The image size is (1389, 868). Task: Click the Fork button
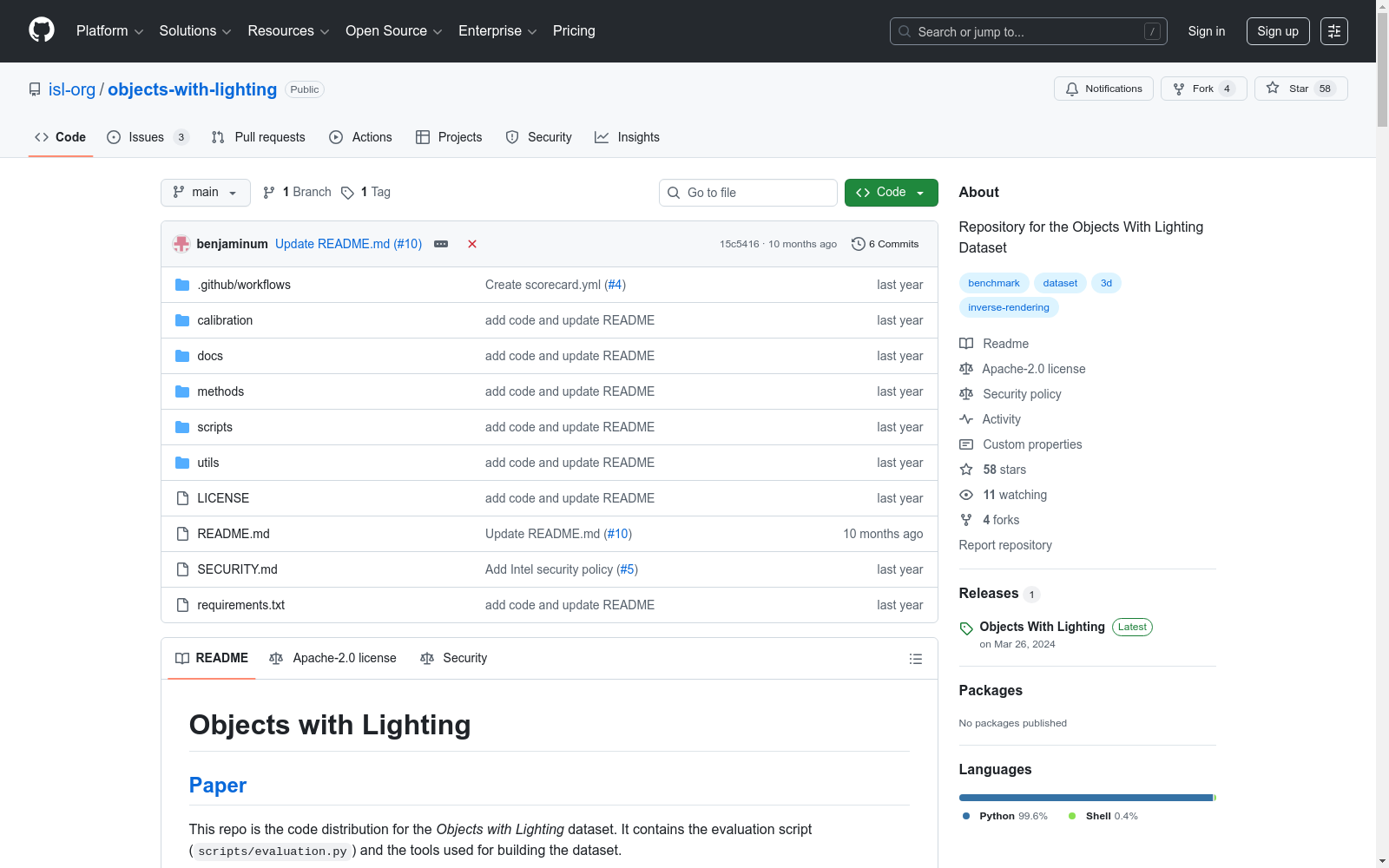pyautogui.click(x=1204, y=89)
